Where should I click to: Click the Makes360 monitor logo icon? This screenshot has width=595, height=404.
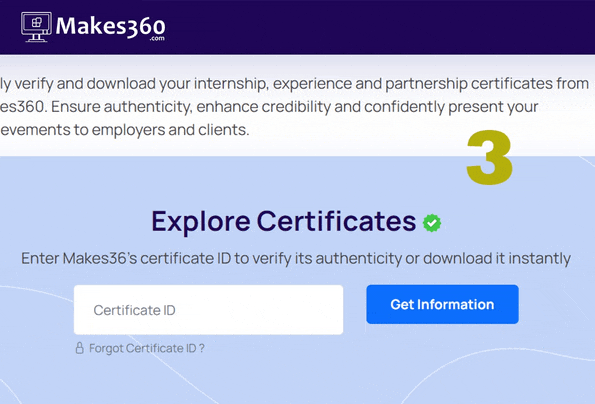pos(36,27)
